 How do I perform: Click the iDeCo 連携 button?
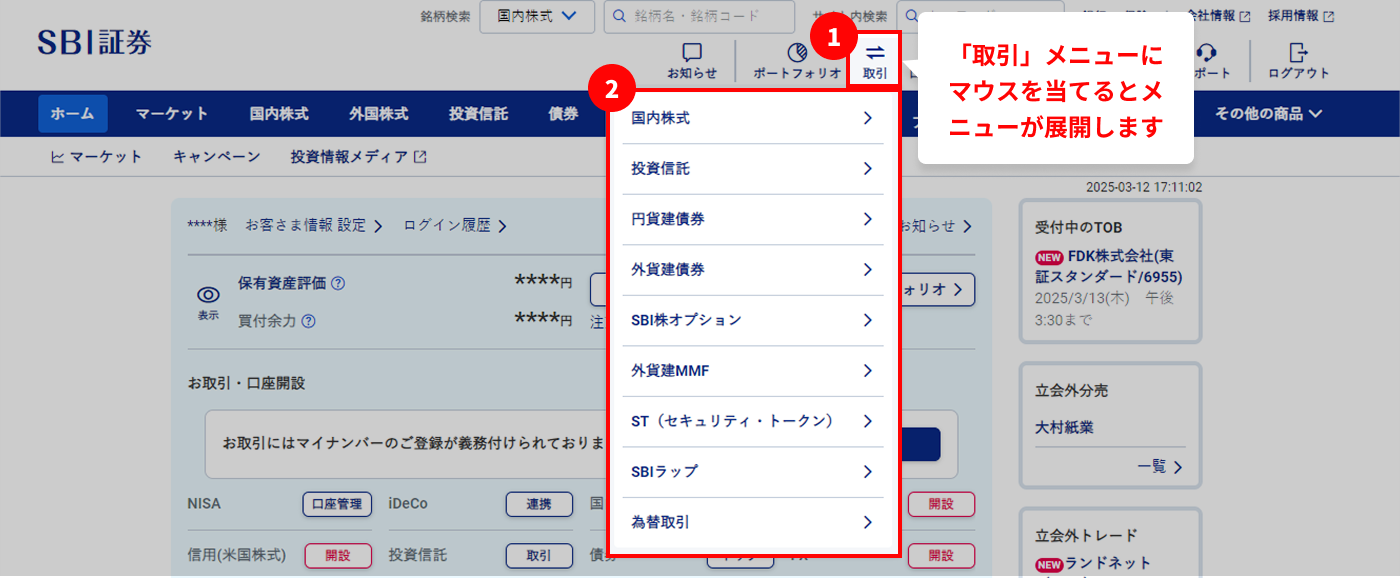click(x=539, y=504)
